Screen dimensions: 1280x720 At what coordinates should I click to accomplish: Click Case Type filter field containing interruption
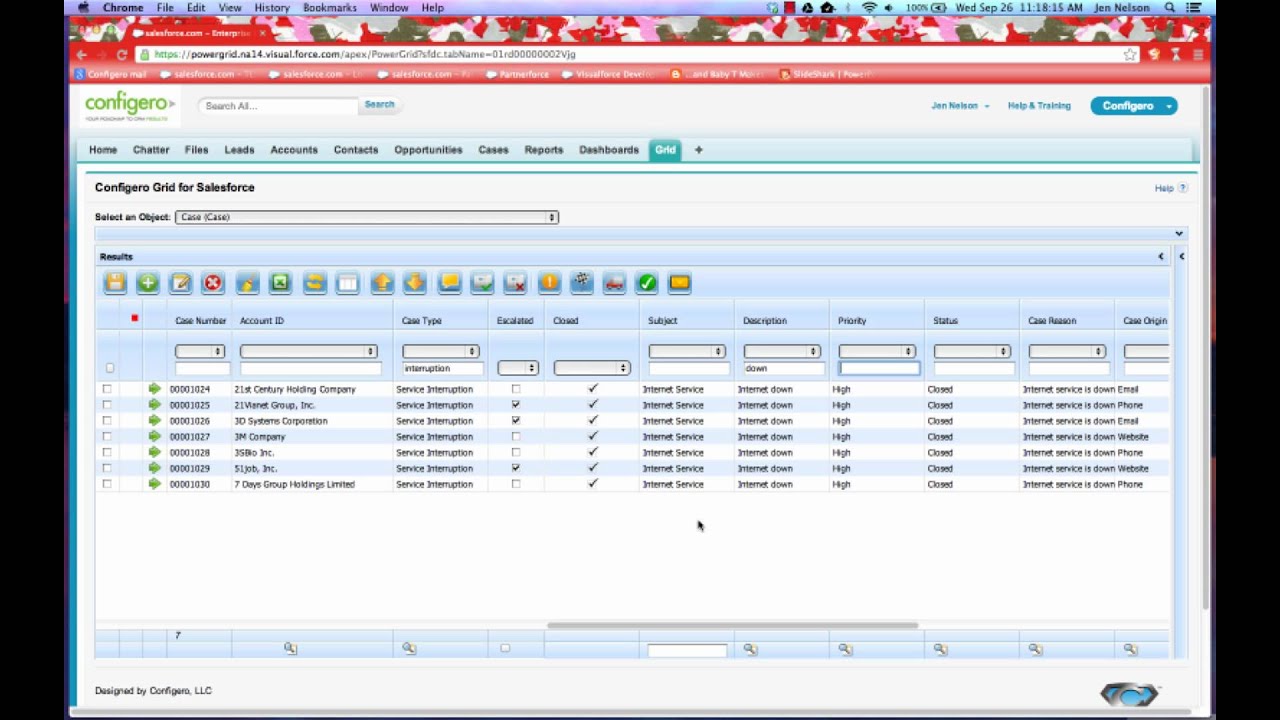coord(441,369)
